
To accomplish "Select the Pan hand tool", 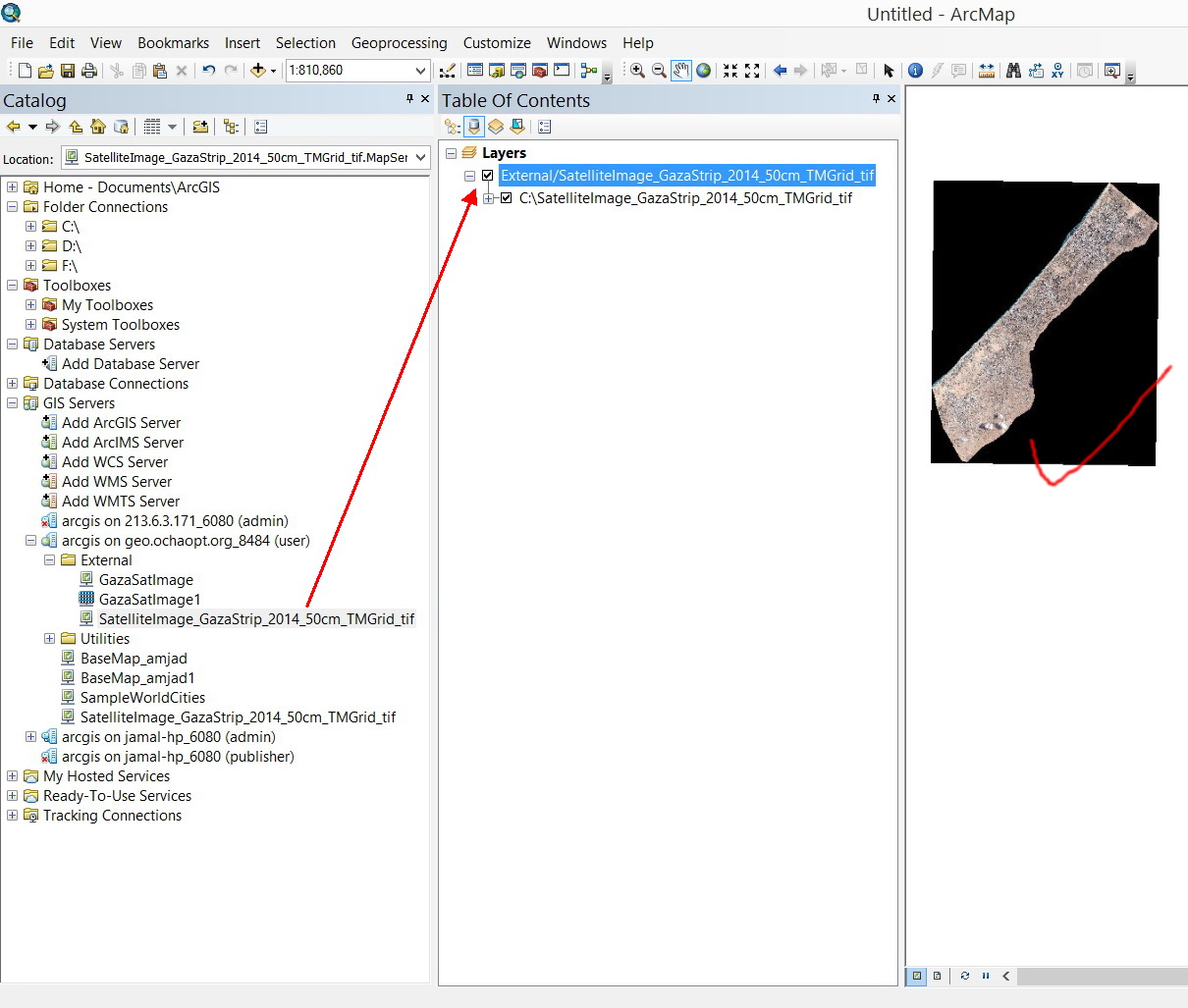I will tap(680, 71).
